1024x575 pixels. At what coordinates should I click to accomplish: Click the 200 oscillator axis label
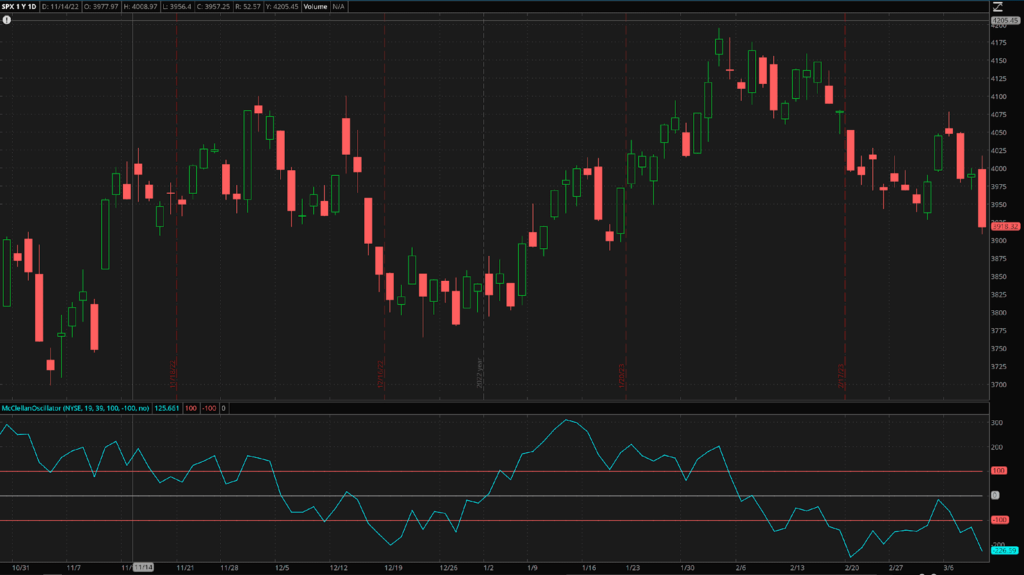[997, 448]
